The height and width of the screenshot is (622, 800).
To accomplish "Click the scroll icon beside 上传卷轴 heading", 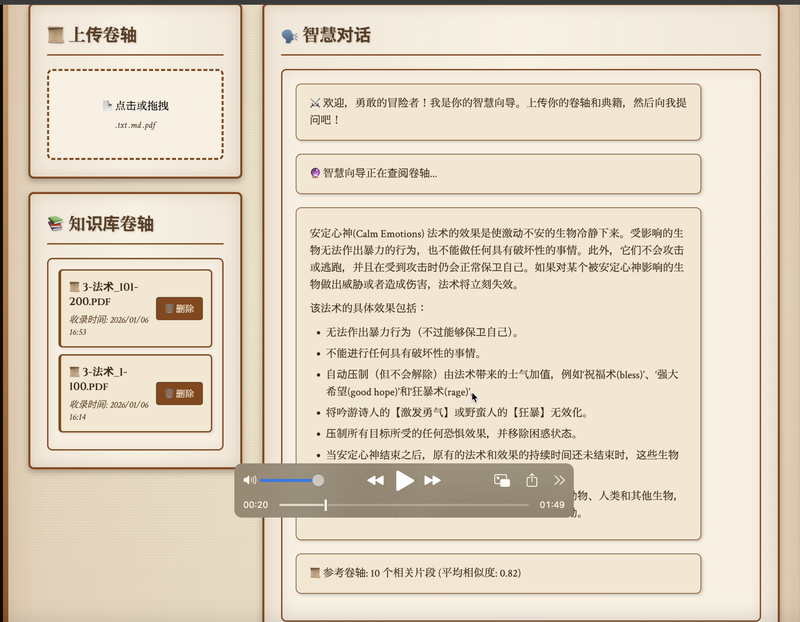I will click(56, 36).
